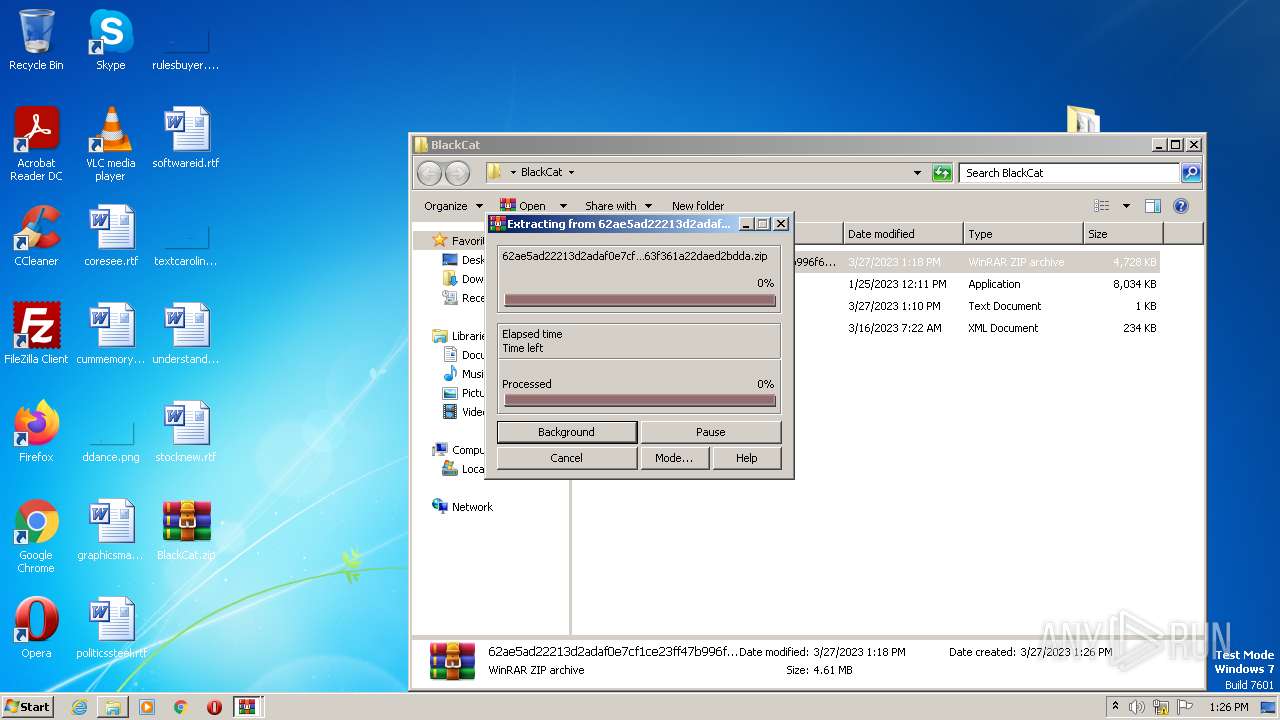Click the Processed total progress bar

(x=640, y=400)
